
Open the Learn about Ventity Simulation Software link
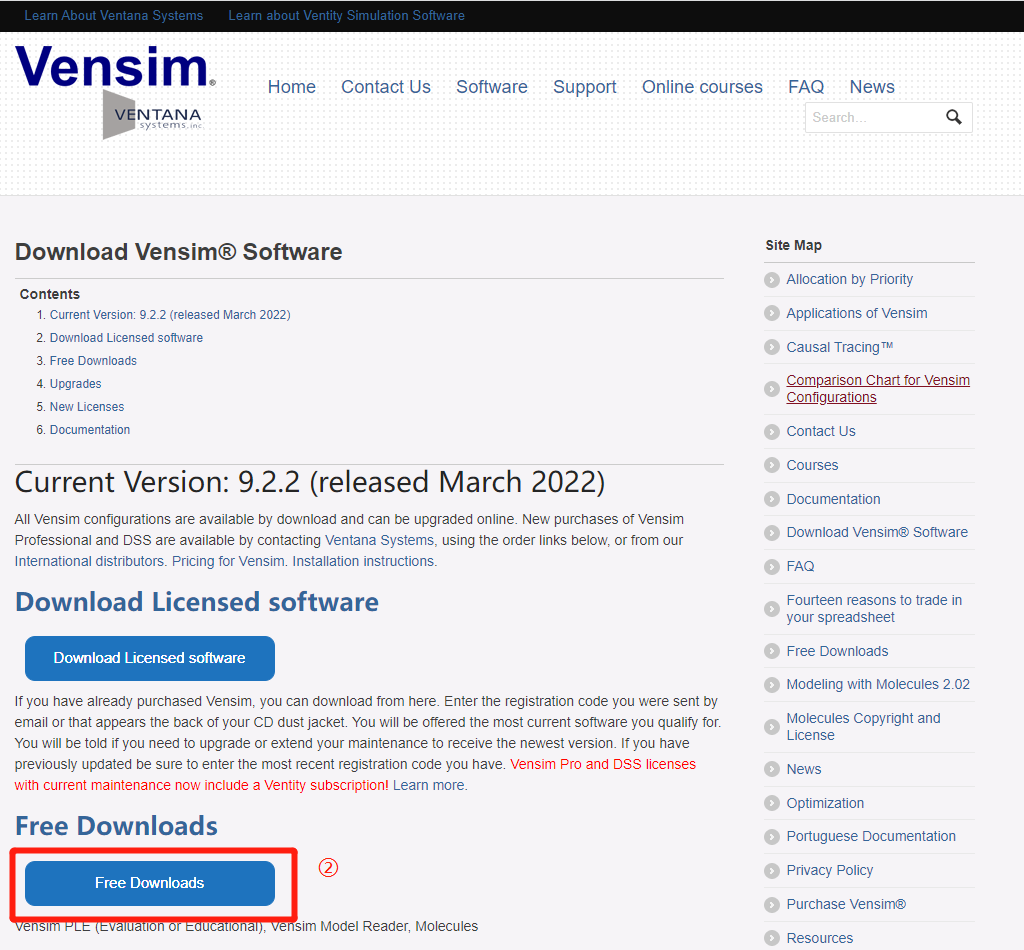(346, 15)
